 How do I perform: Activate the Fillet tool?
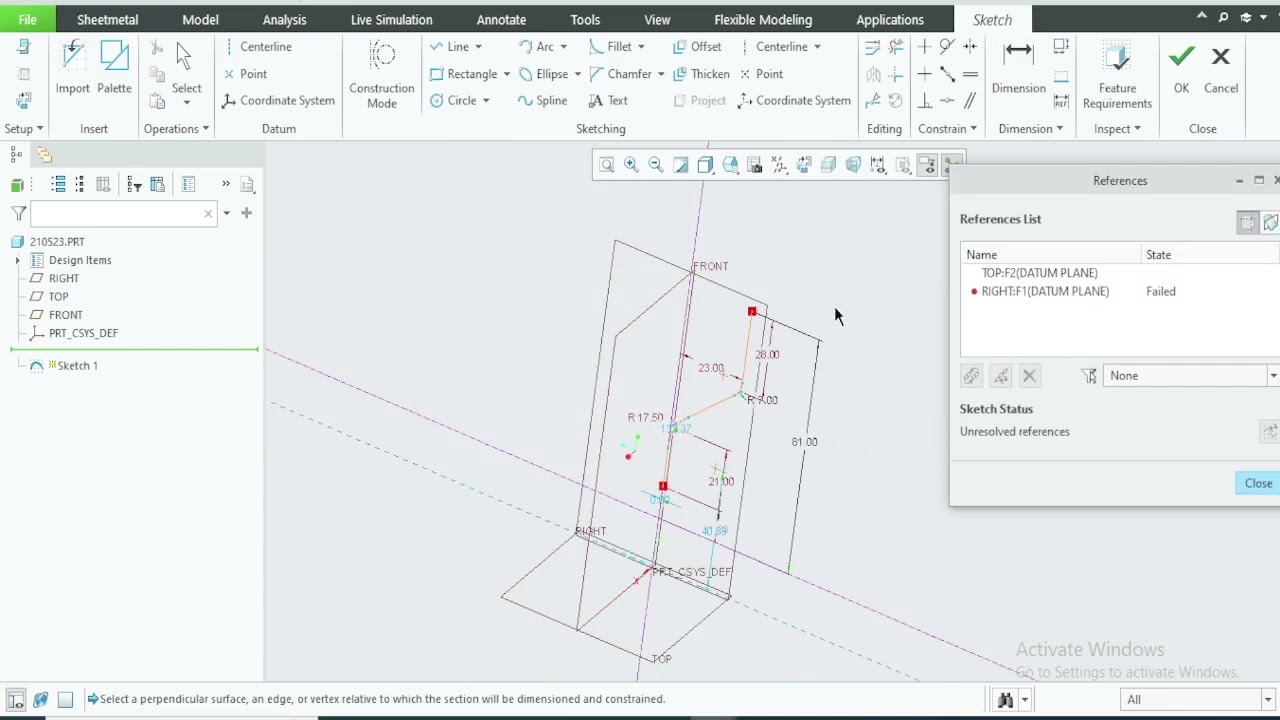click(x=610, y=47)
